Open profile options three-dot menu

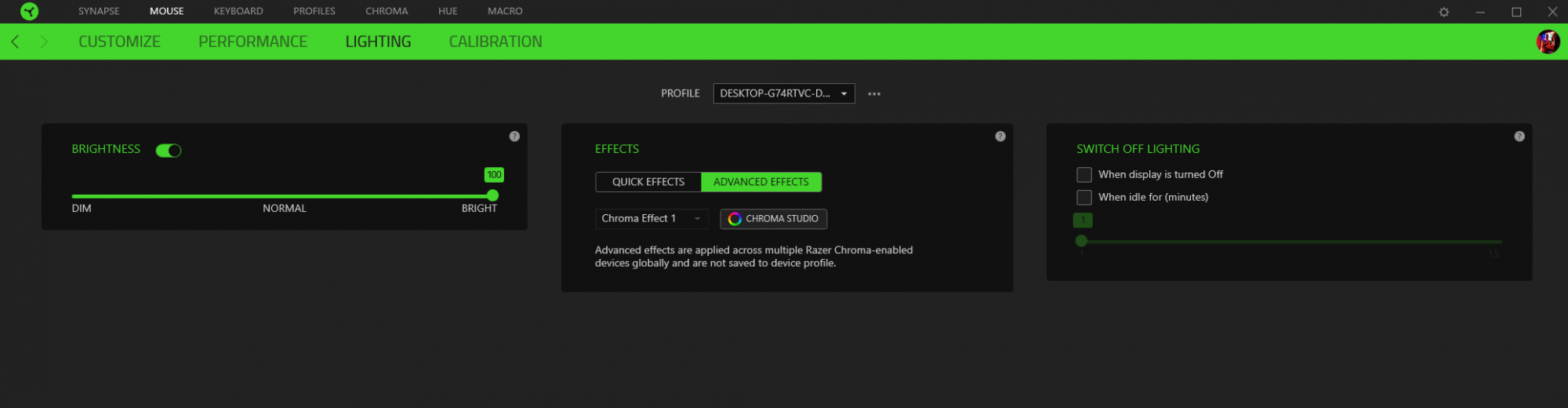[x=873, y=94]
